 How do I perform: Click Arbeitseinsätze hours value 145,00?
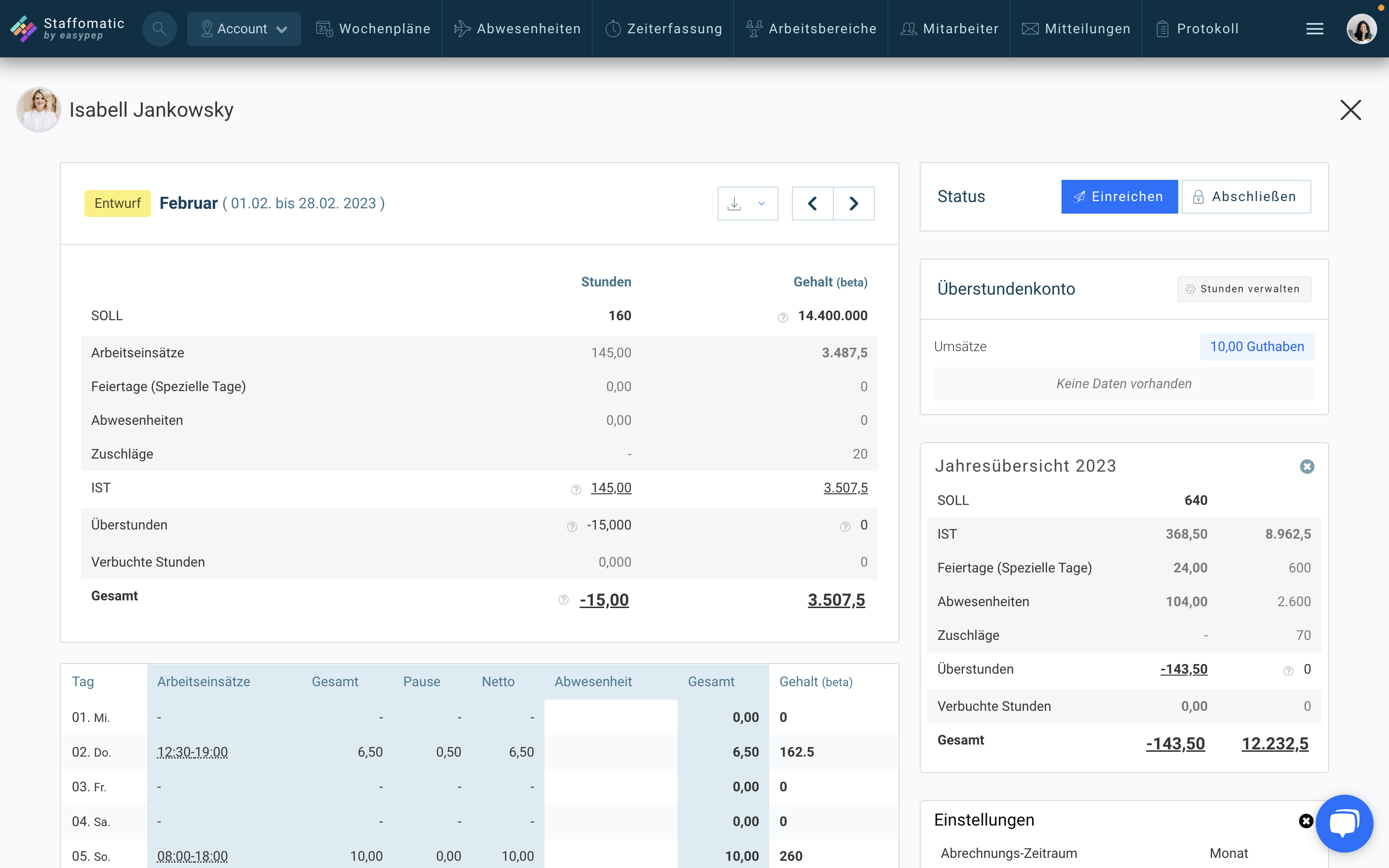pyautogui.click(x=611, y=353)
